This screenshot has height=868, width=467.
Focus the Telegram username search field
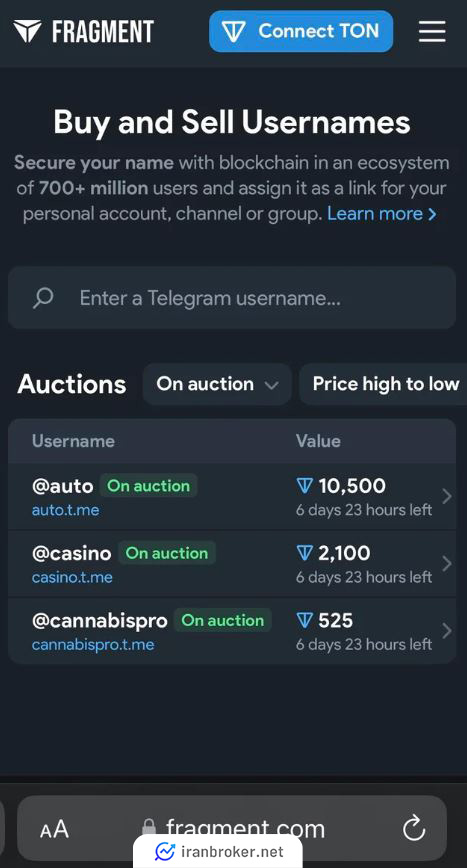[x=232, y=298]
